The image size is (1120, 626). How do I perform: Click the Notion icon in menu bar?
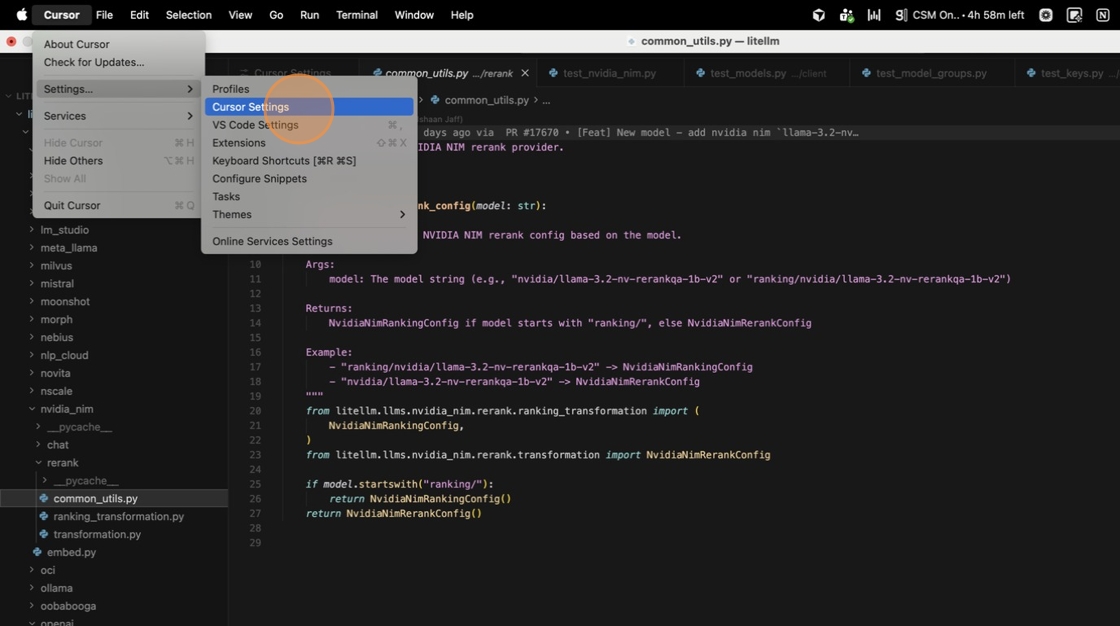(x=1102, y=15)
